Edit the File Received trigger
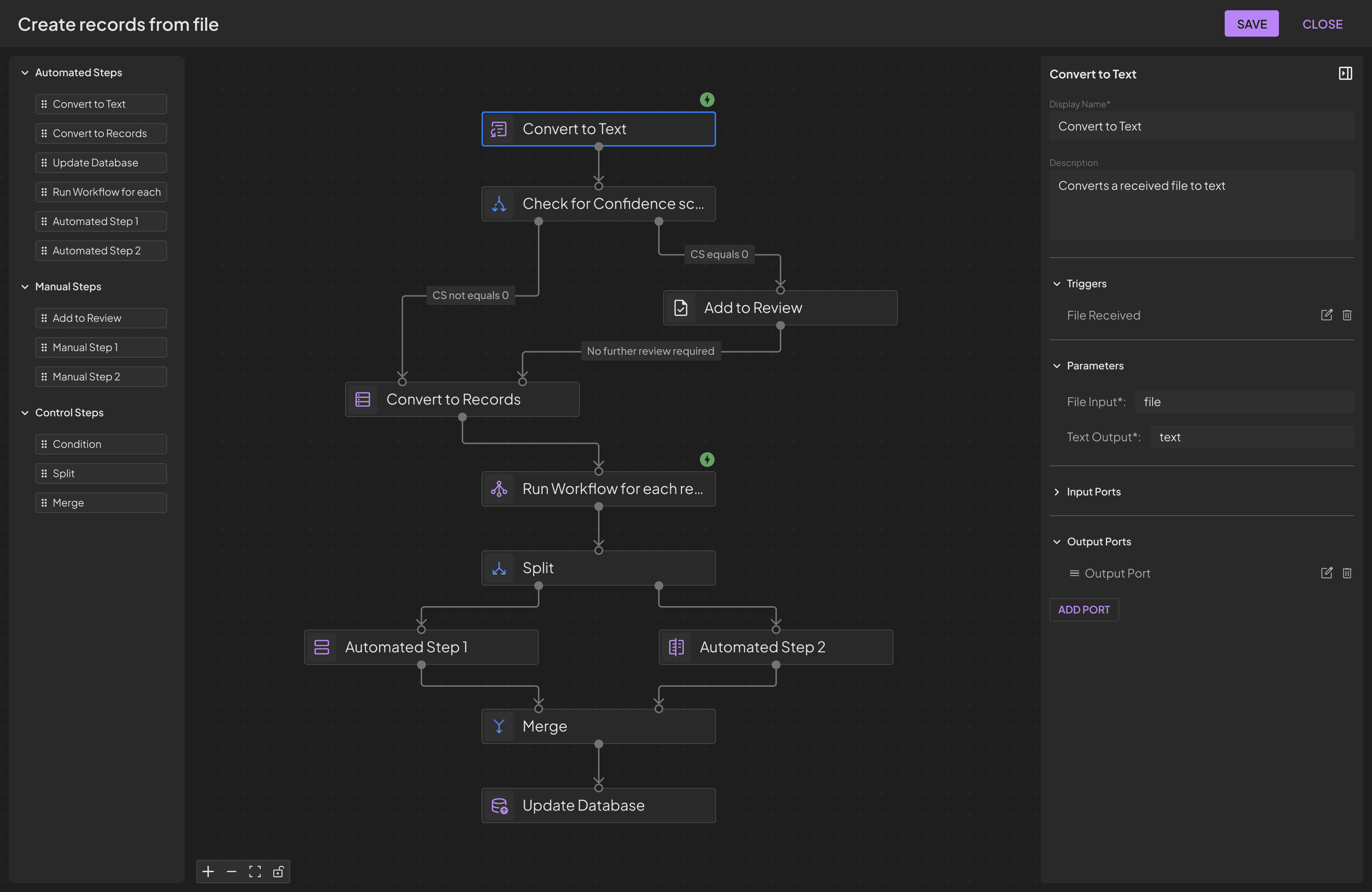1372x892 pixels. point(1327,315)
